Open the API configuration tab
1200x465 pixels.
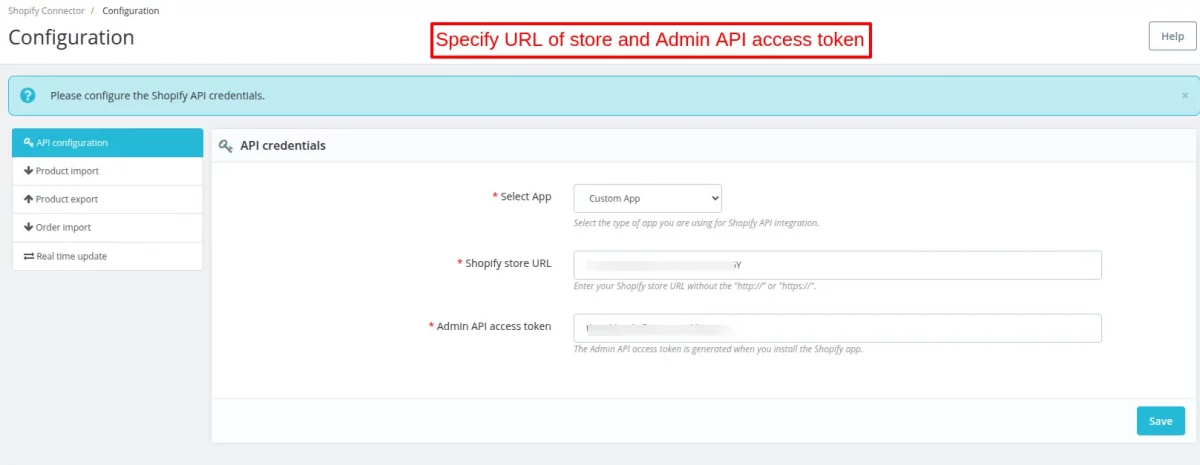[x=107, y=143]
